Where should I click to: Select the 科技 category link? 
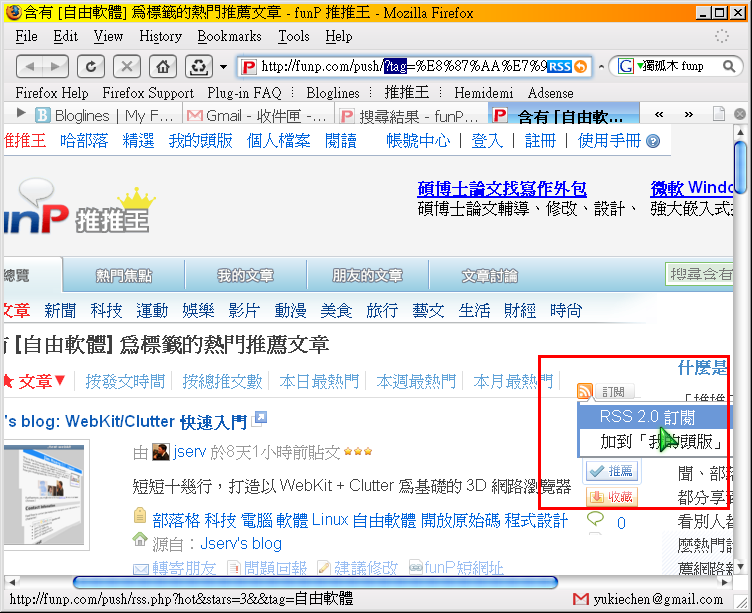pos(106,311)
